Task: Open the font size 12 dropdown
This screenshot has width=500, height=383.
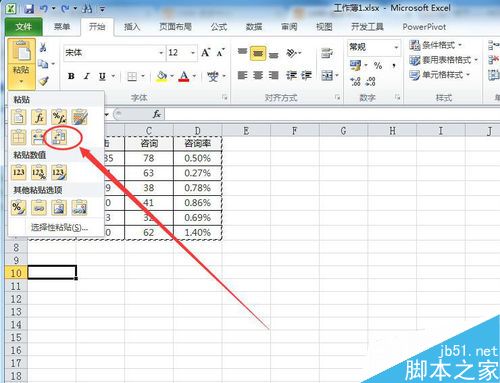Action: coord(192,53)
